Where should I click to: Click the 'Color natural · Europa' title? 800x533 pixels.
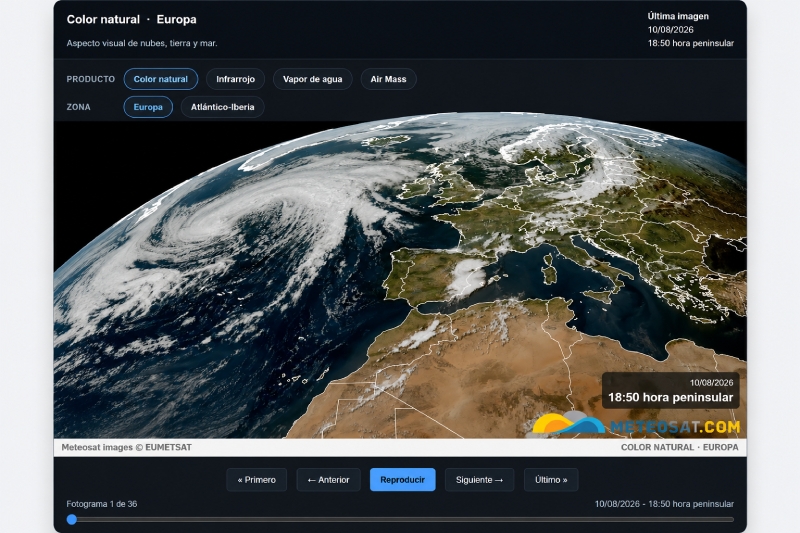(x=132, y=19)
